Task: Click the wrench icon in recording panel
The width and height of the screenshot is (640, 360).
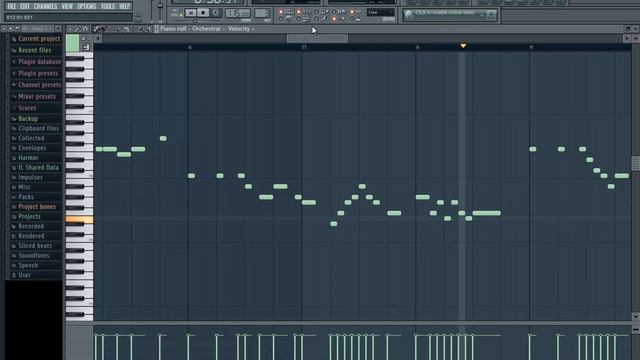Action: click(x=324, y=19)
